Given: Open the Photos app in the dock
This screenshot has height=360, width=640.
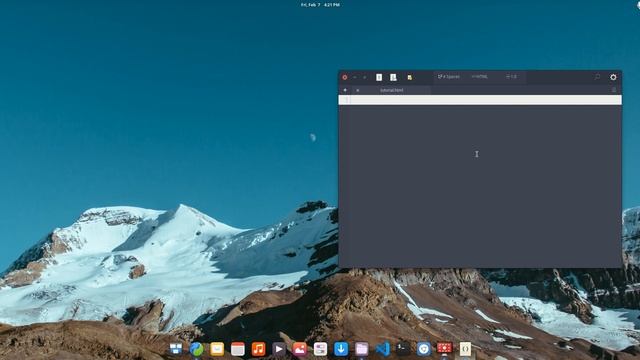Looking at the screenshot, I should pos(300,349).
